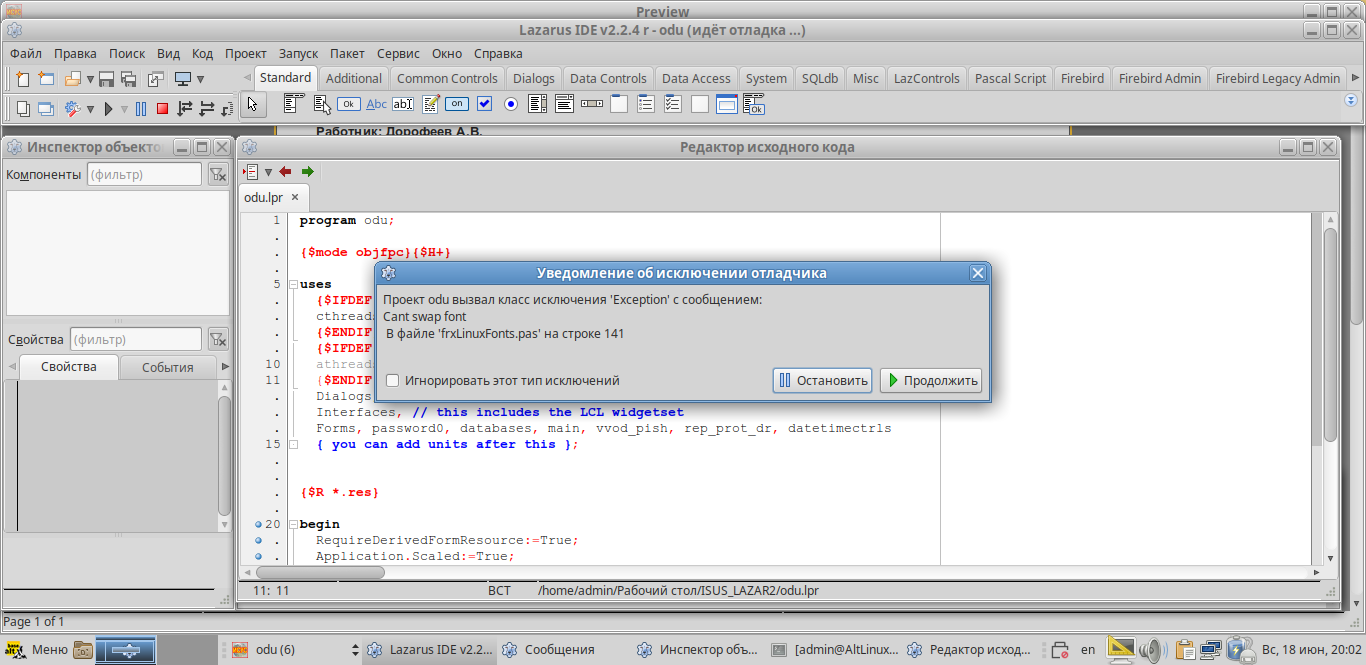Open the Проект menu
Image resolution: width=1366 pixels, height=665 pixels.
(x=245, y=54)
